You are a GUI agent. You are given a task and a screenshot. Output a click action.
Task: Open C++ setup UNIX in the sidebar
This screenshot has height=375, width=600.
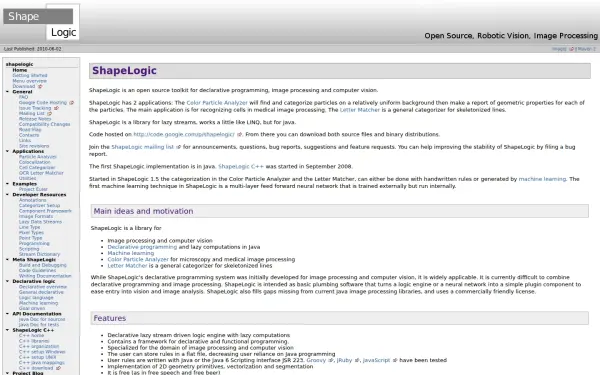(38, 357)
